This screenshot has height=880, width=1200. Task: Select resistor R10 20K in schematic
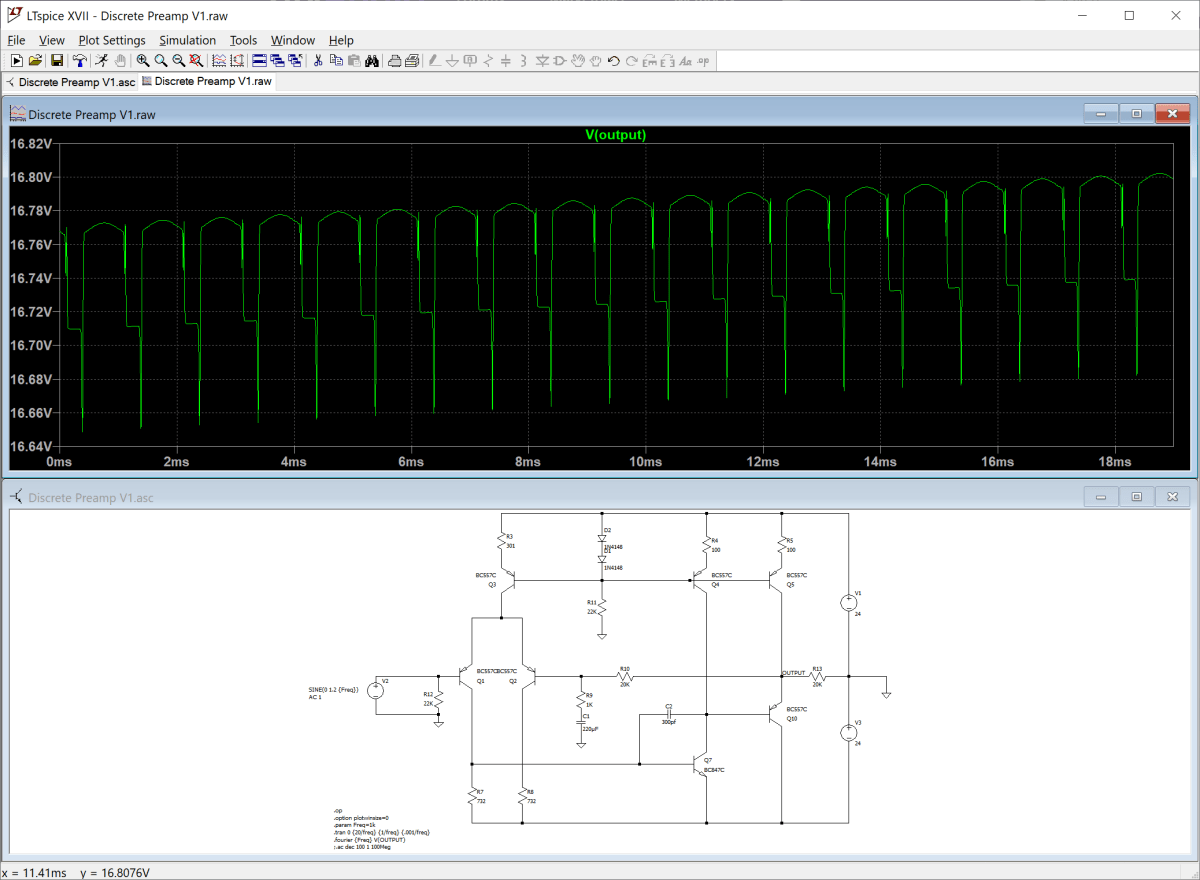pos(625,675)
